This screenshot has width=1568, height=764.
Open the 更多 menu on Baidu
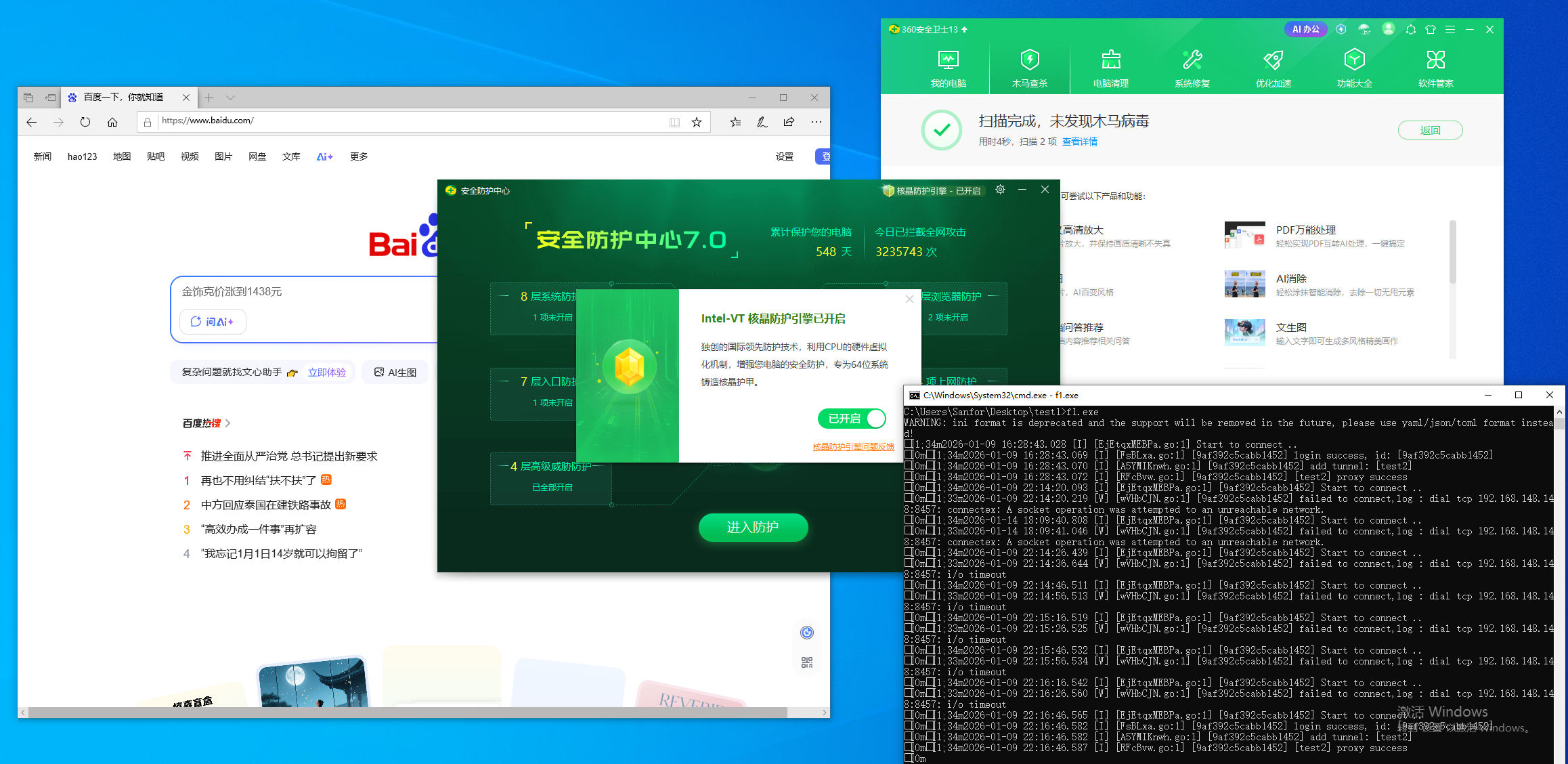358,156
